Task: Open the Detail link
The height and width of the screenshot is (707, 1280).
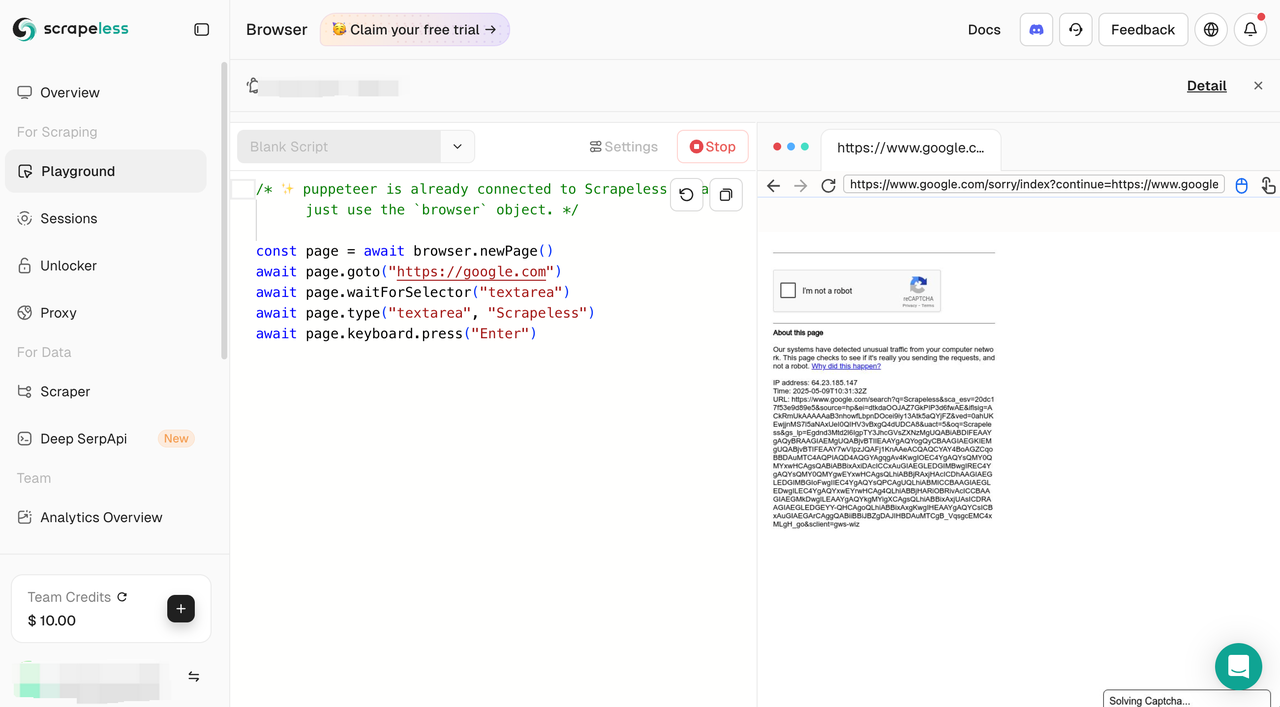Action: [x=1206, y=86]
